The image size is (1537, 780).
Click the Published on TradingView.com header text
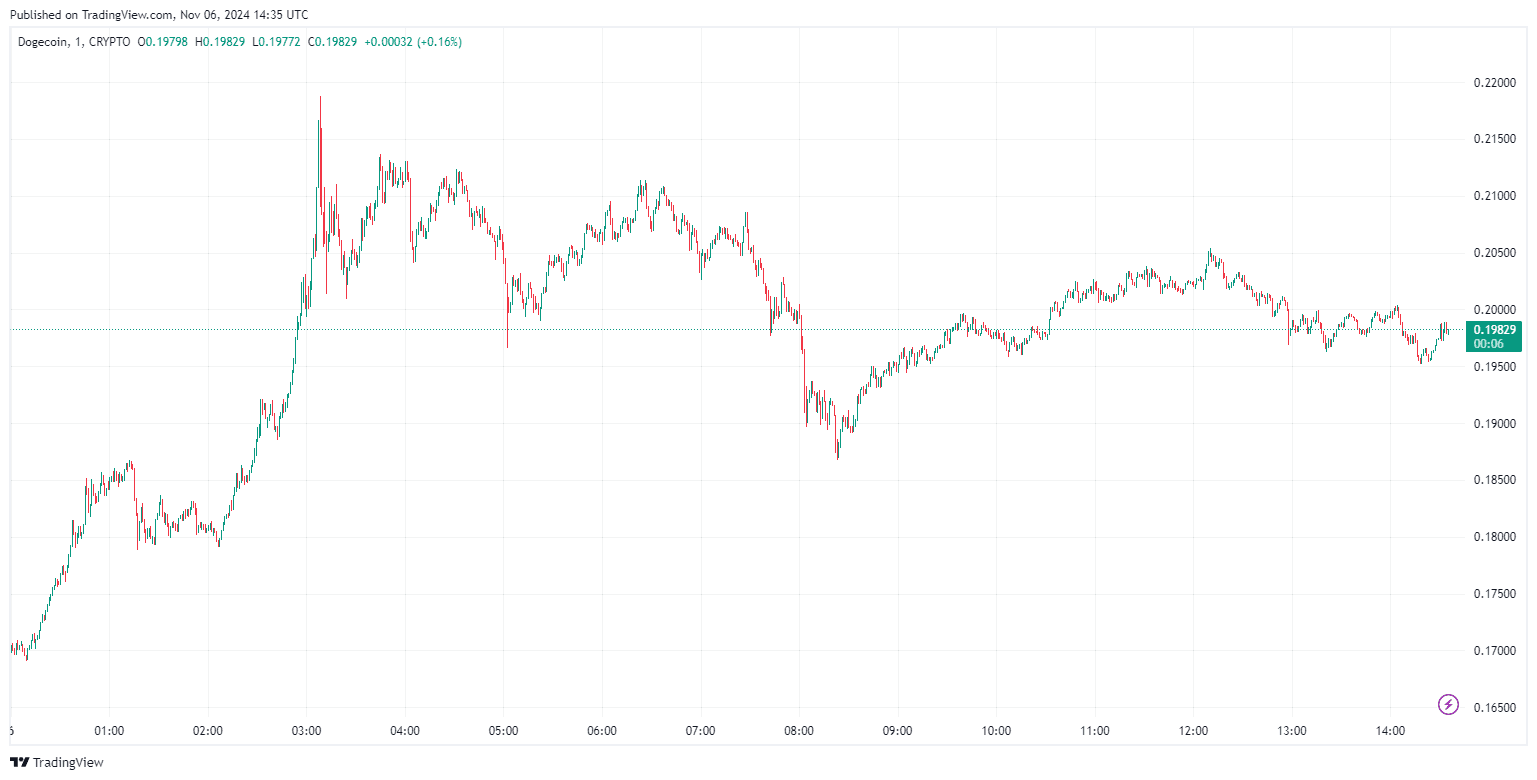pyautogui.click(x=159, y=15)
